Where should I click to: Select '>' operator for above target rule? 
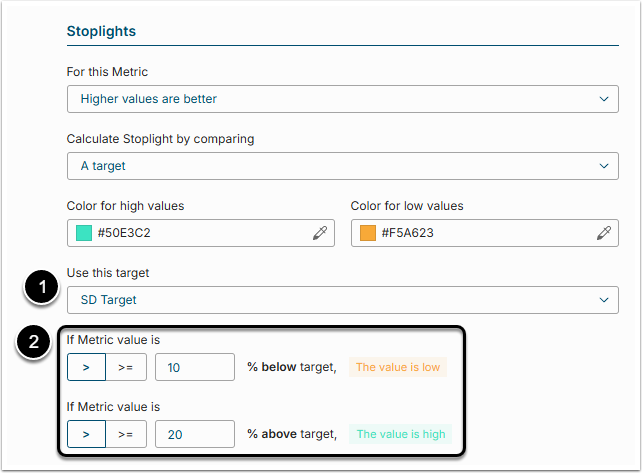tap(87, 434)
